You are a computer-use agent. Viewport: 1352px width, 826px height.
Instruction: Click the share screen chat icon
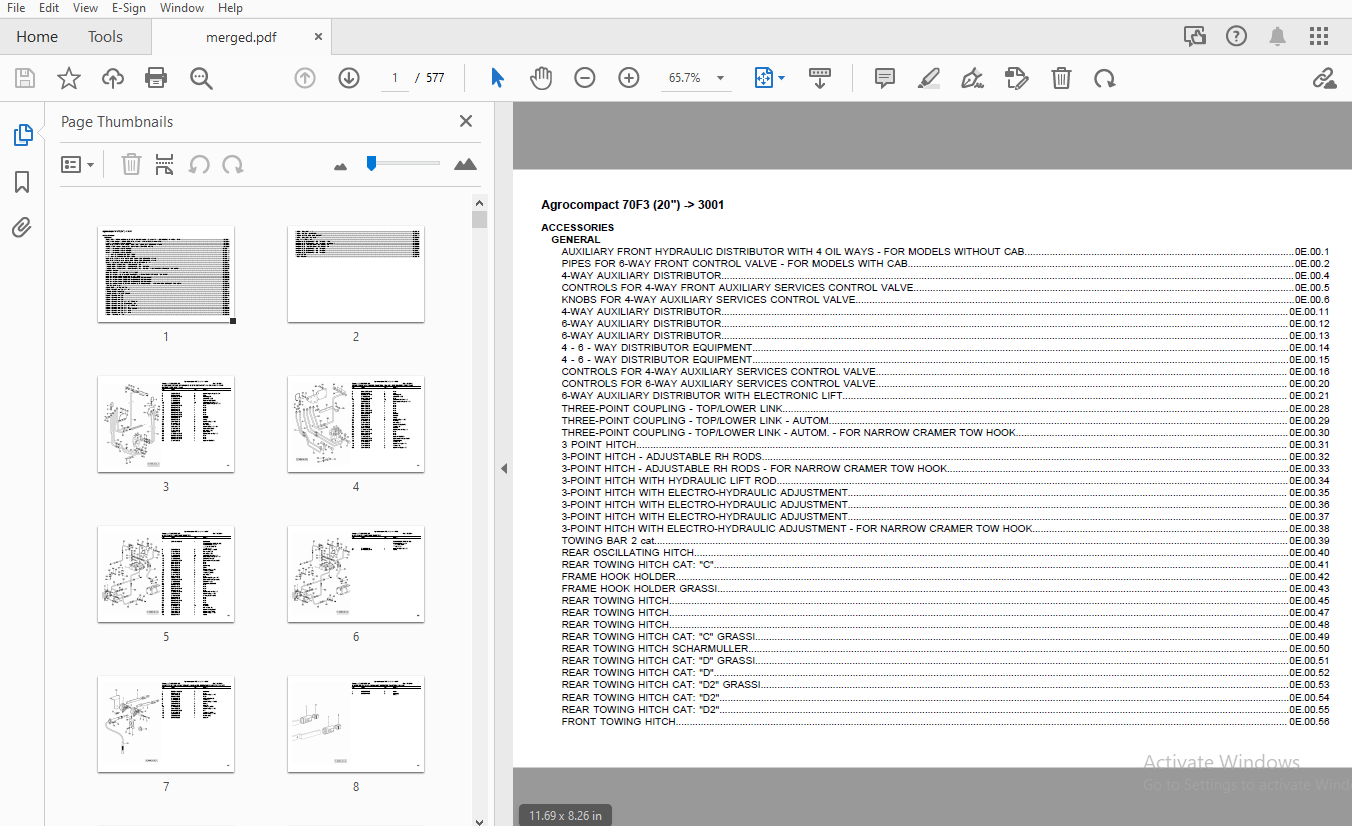[1194, 36]
